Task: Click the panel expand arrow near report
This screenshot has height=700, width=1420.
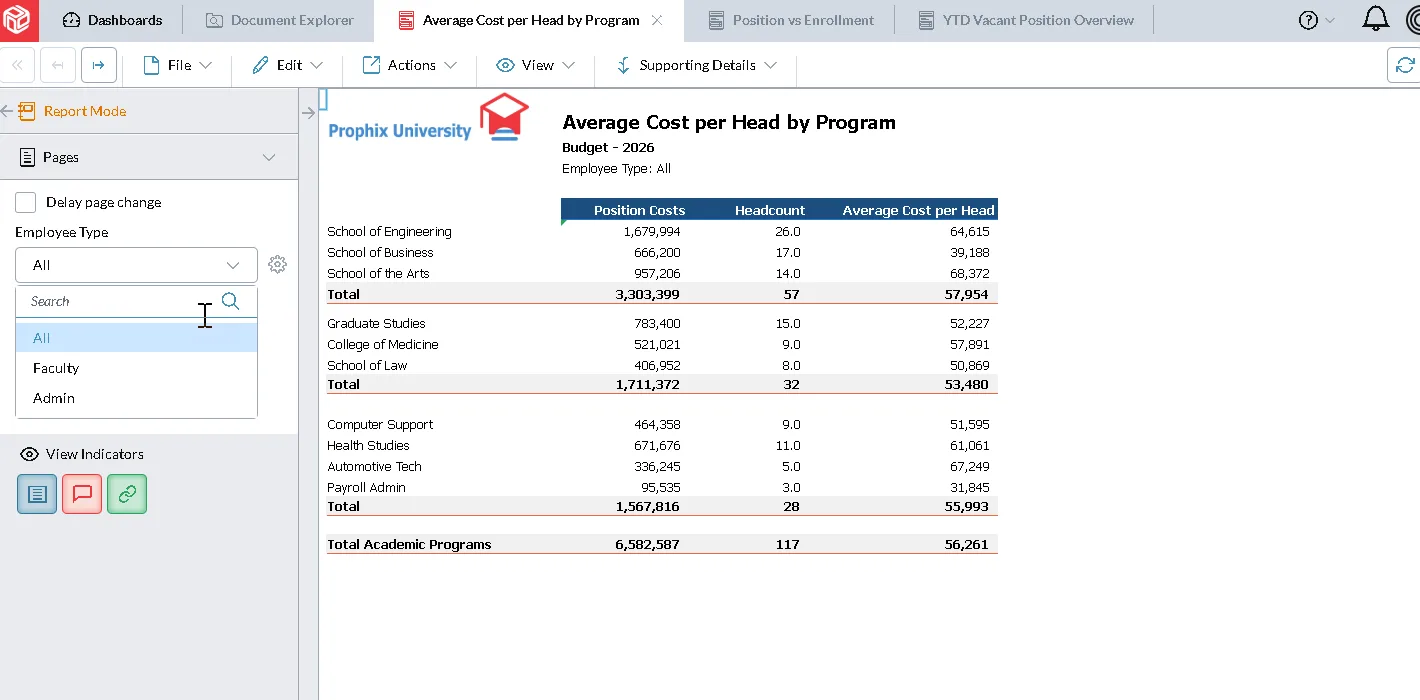Action: 308,113
